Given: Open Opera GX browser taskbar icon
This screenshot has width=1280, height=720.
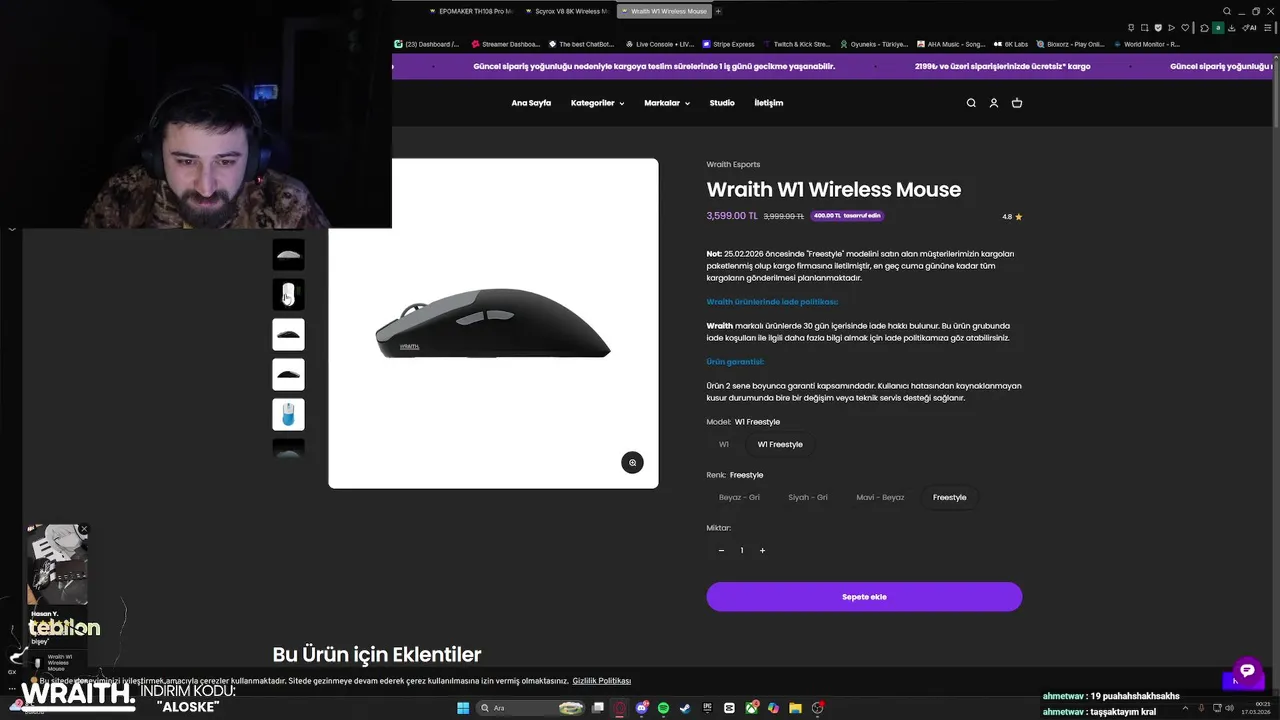Looking at the screenshot, I should pos(619,708).
